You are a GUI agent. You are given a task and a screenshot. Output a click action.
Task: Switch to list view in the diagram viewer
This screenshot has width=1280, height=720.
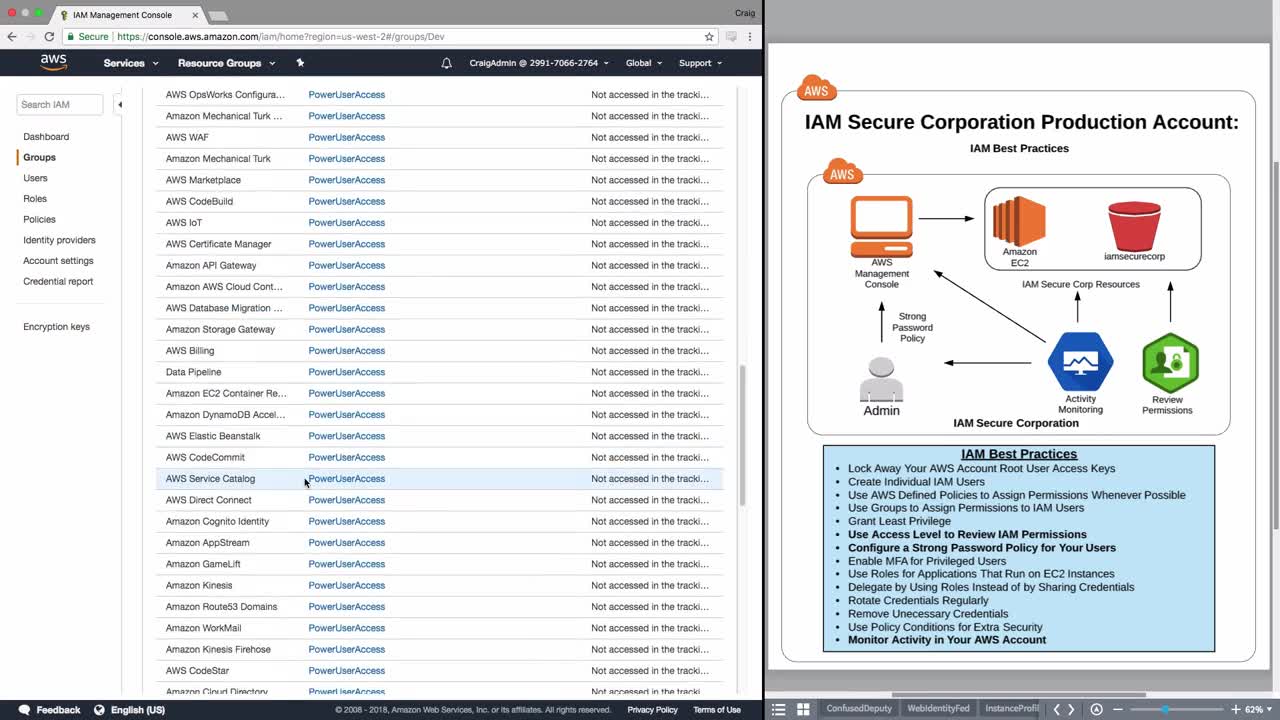(779, 709)
